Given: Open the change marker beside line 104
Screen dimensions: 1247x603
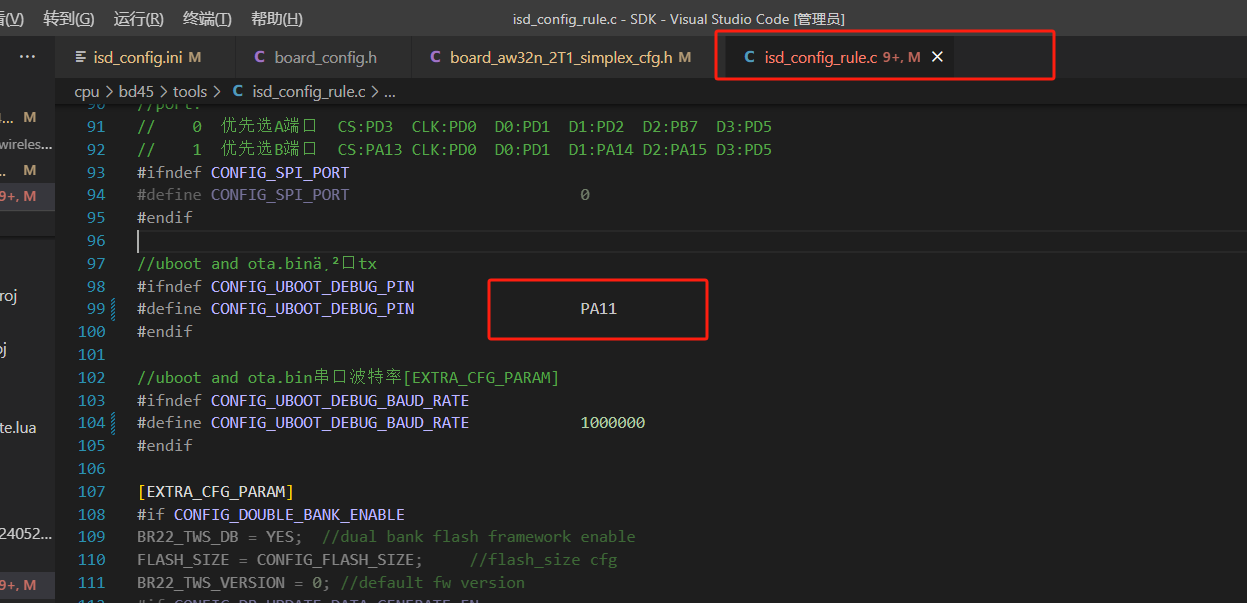Looking at the screenshot, I should [113, 423].
